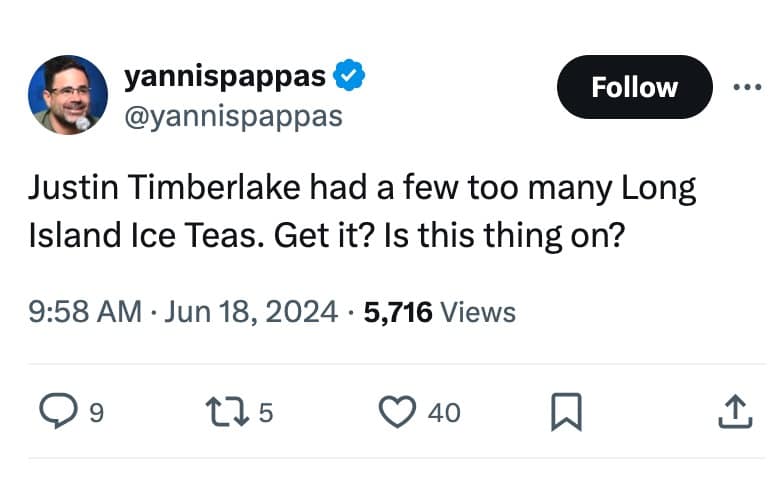
Task: Bookmark this tweet
Action: coord(566,411)
